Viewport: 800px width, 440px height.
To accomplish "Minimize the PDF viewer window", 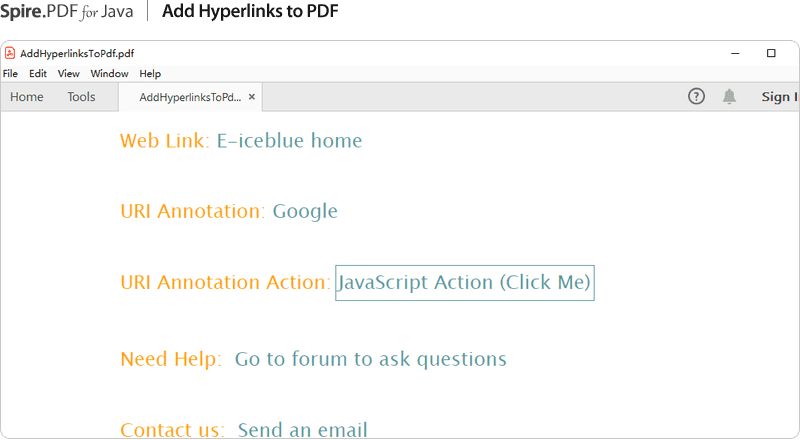I will (x=735, y=53).
